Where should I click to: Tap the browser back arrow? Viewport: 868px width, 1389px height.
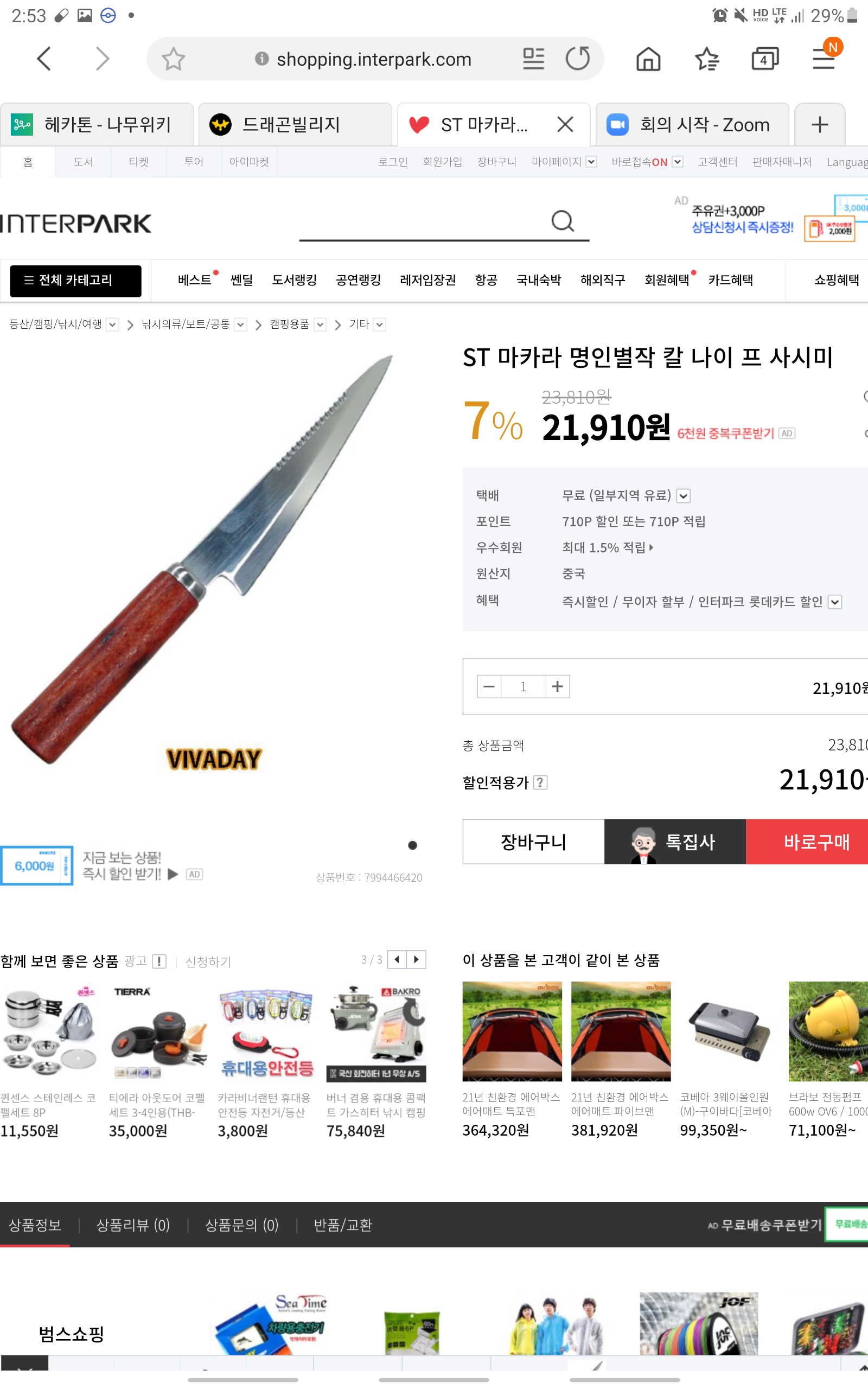pos(44,59)
